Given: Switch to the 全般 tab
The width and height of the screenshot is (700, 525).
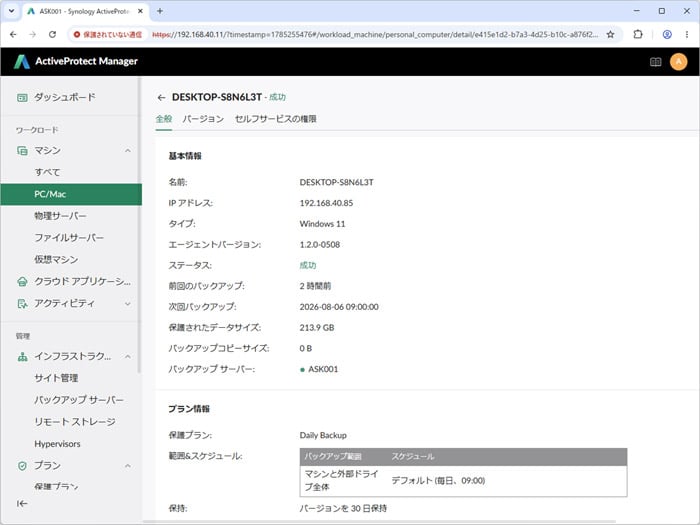Looking at the screenshot, I should pyautogui.click(x=164, y=119).
